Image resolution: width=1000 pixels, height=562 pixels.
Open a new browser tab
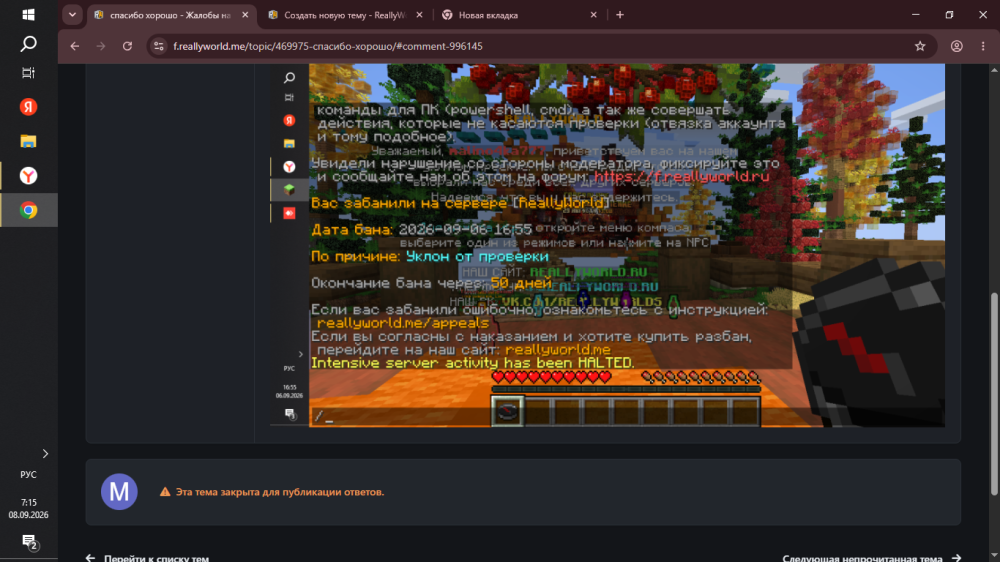coord(620,15)
